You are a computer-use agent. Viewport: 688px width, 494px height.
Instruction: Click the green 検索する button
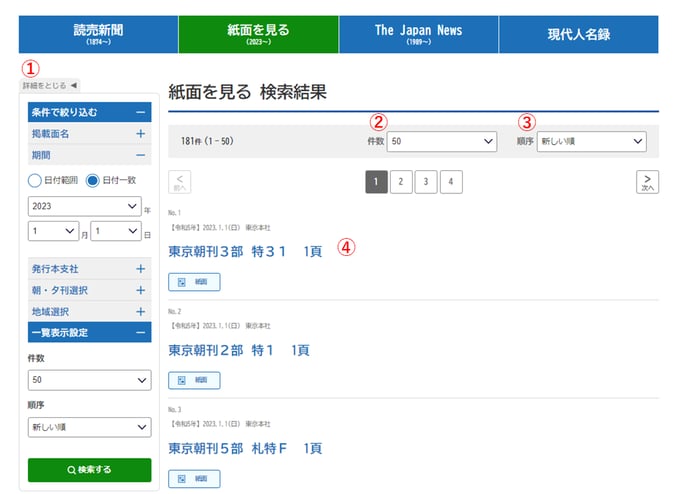90,469
